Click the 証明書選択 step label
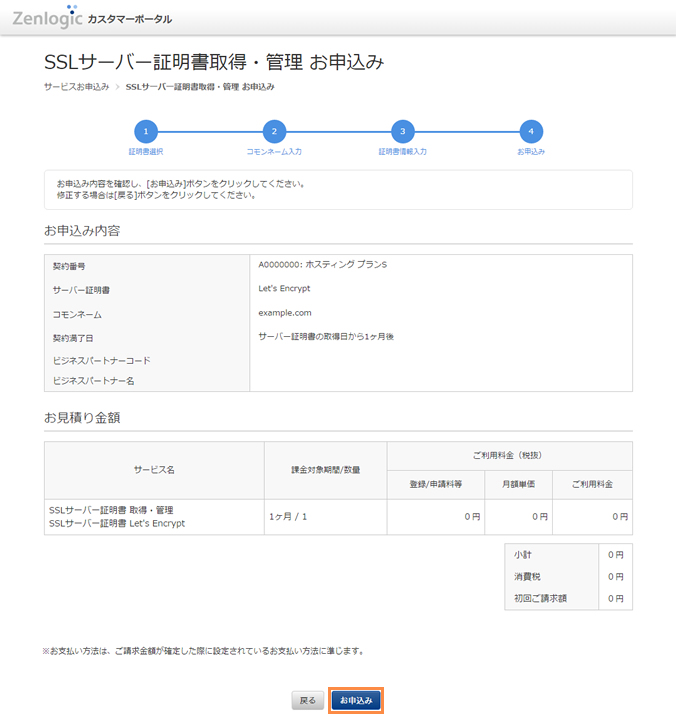This screenshot has width=676, height=725. tap(146, 152)
